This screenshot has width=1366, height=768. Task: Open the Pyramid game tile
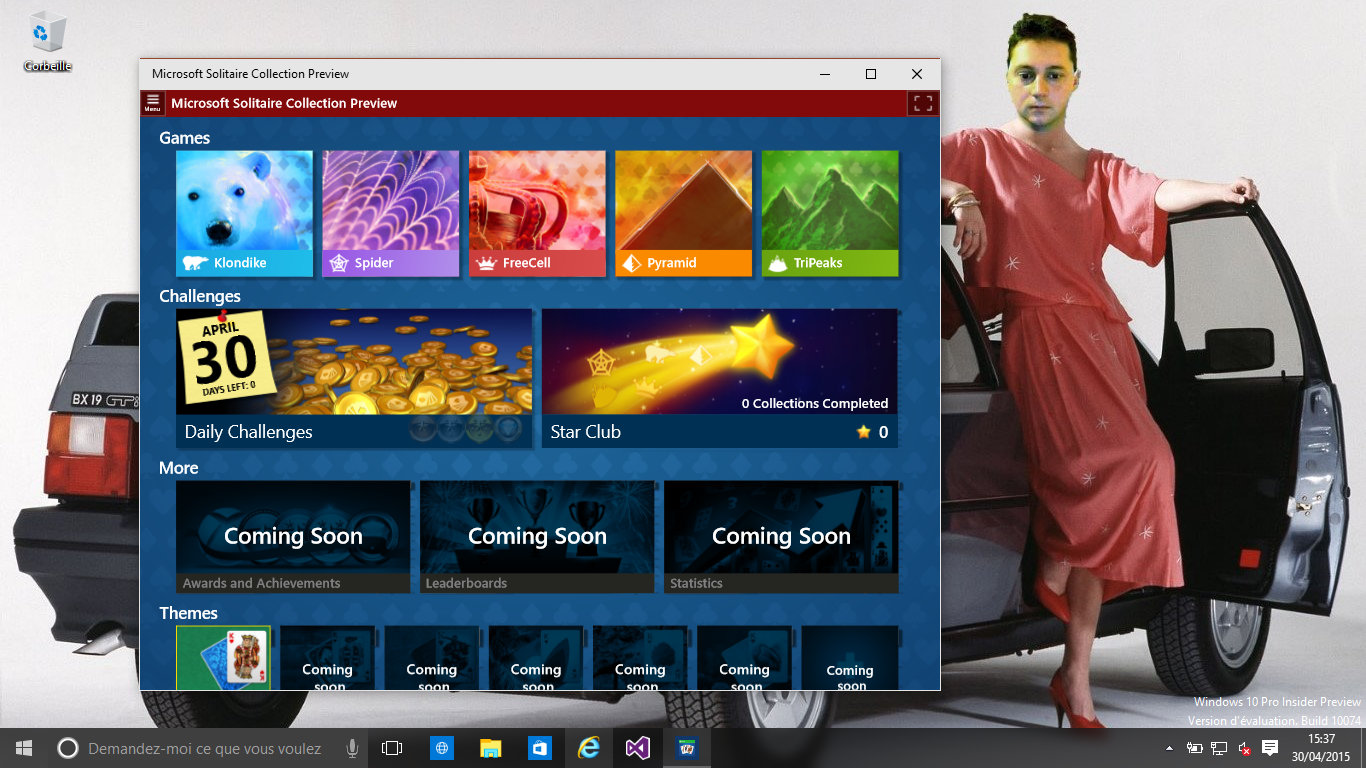683,213
